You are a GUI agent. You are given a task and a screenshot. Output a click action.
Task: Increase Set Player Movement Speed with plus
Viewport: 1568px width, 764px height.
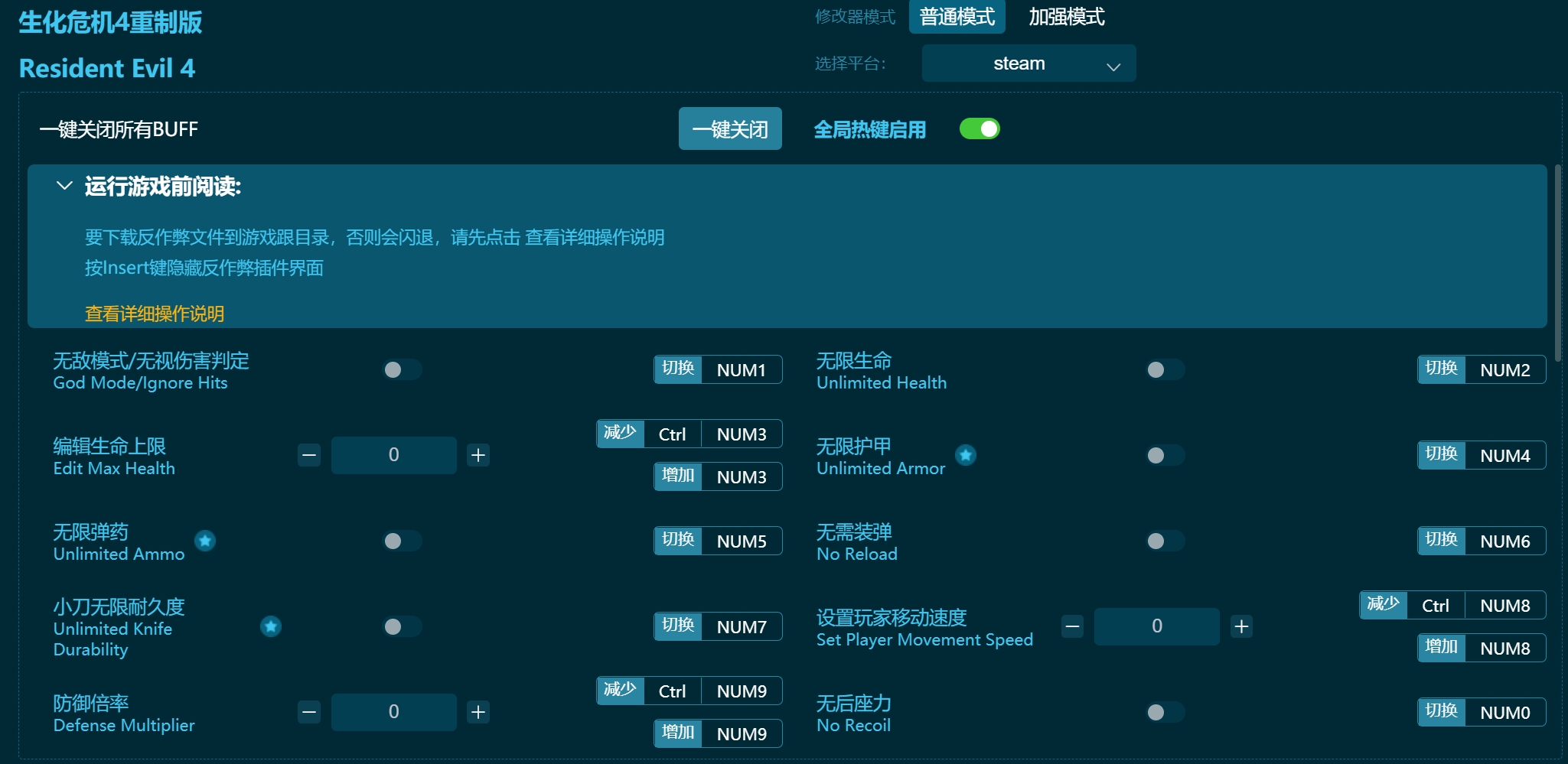click(x=1241, y=626)
